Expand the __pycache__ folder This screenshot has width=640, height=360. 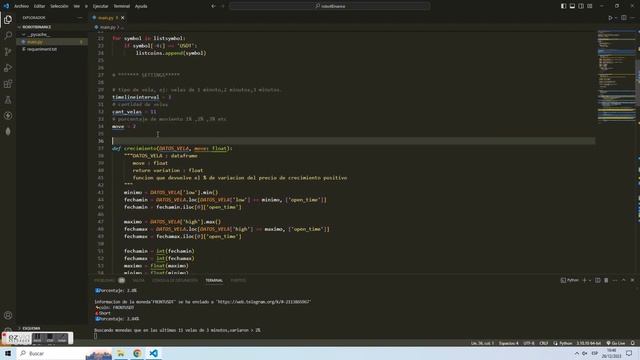pyautogui.click(x=51, y=34)
